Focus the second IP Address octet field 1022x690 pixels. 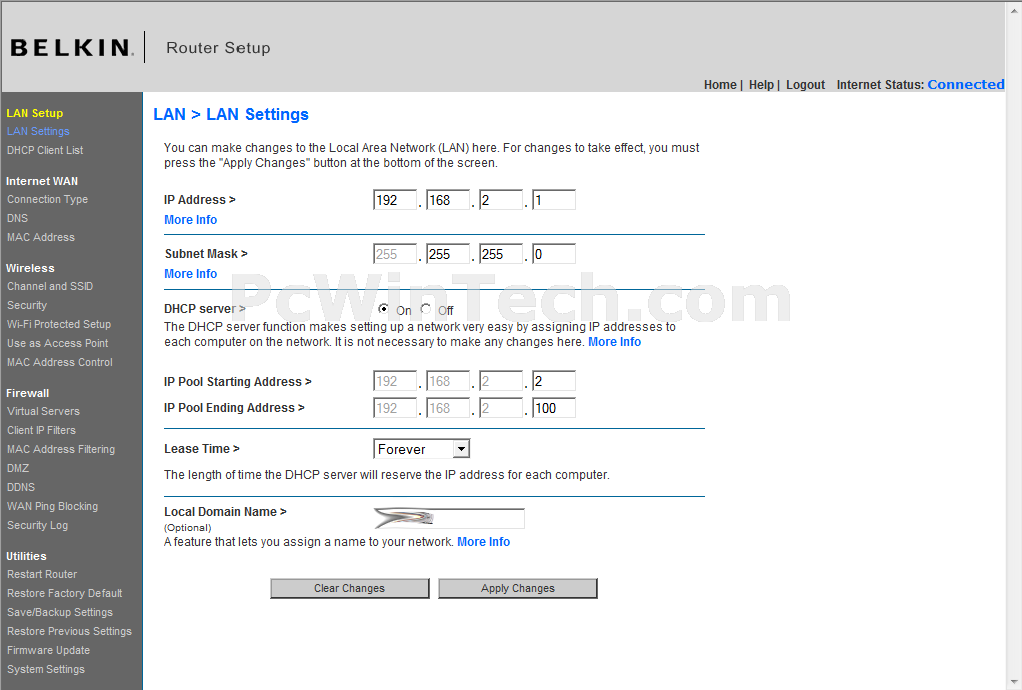click(448, 200)
